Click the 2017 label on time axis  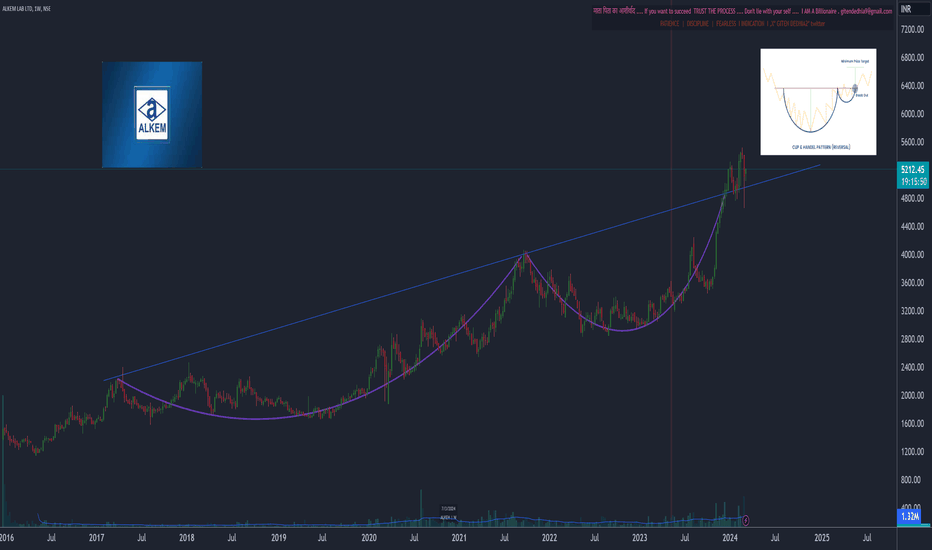(x=96, y=538)
